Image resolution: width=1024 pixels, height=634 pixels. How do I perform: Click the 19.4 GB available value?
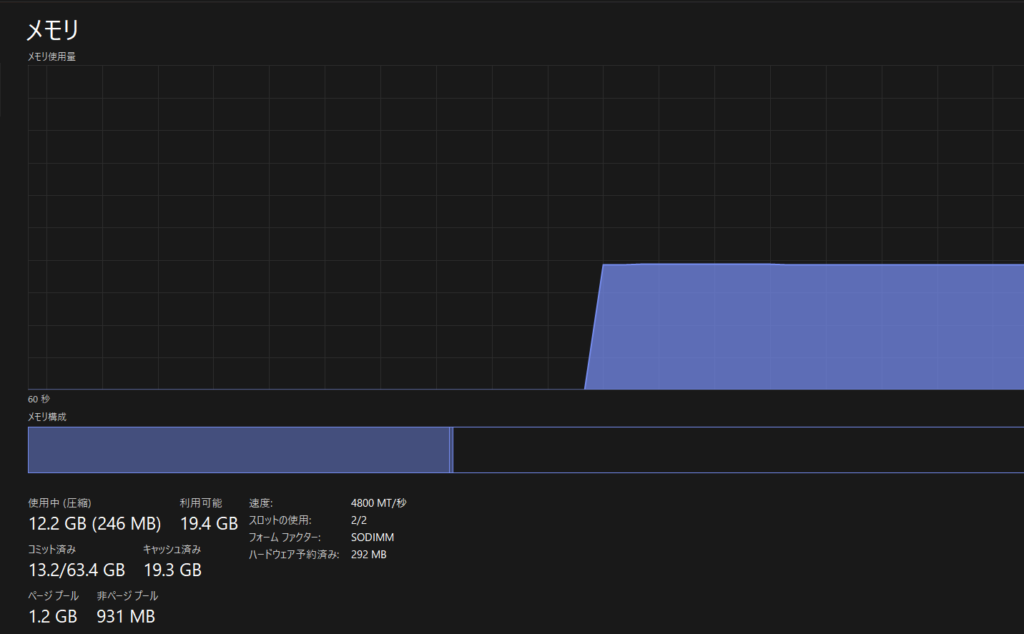[212, 523]
